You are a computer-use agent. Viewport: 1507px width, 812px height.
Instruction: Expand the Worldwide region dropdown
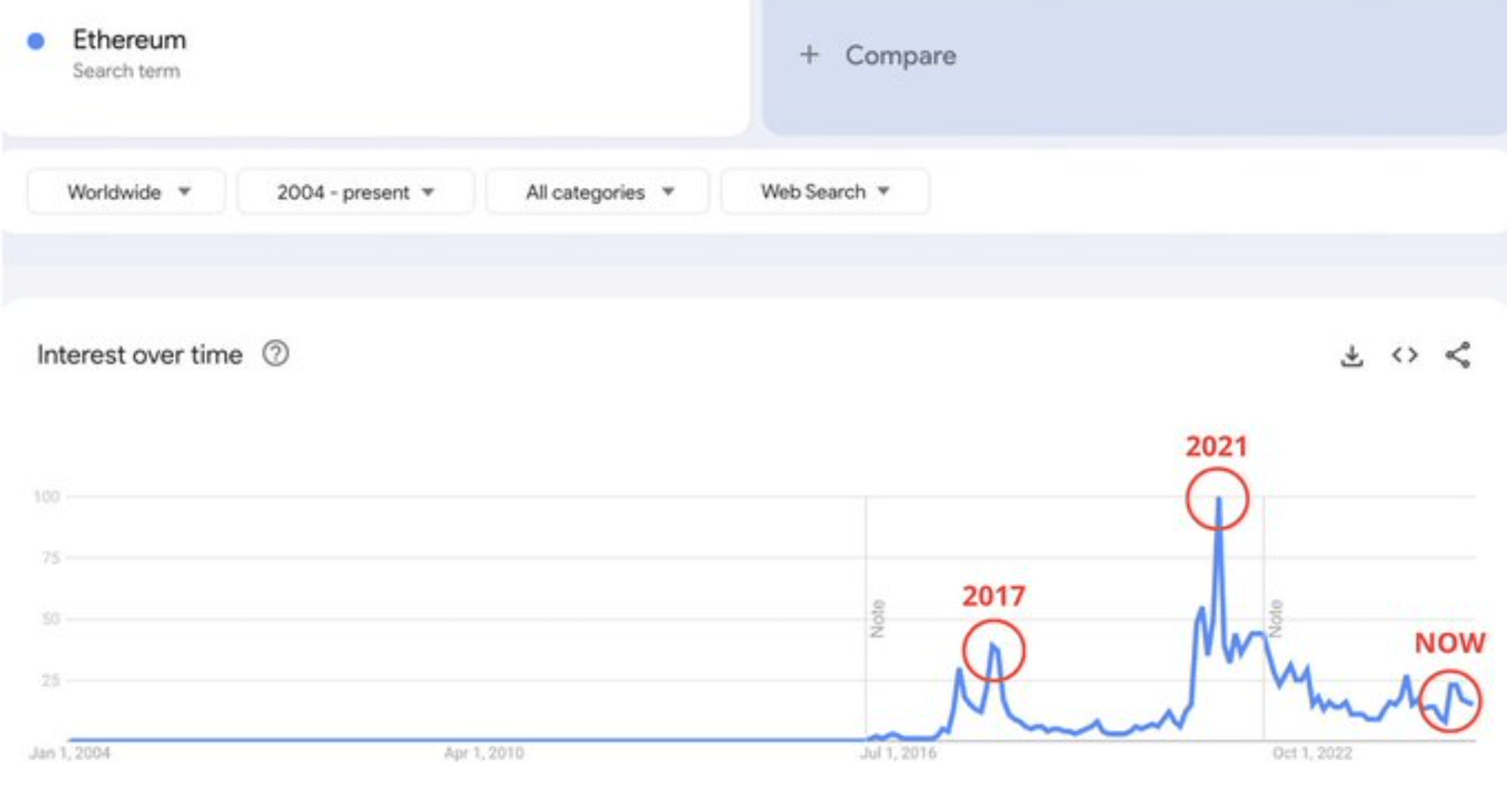tap(127, 192)
